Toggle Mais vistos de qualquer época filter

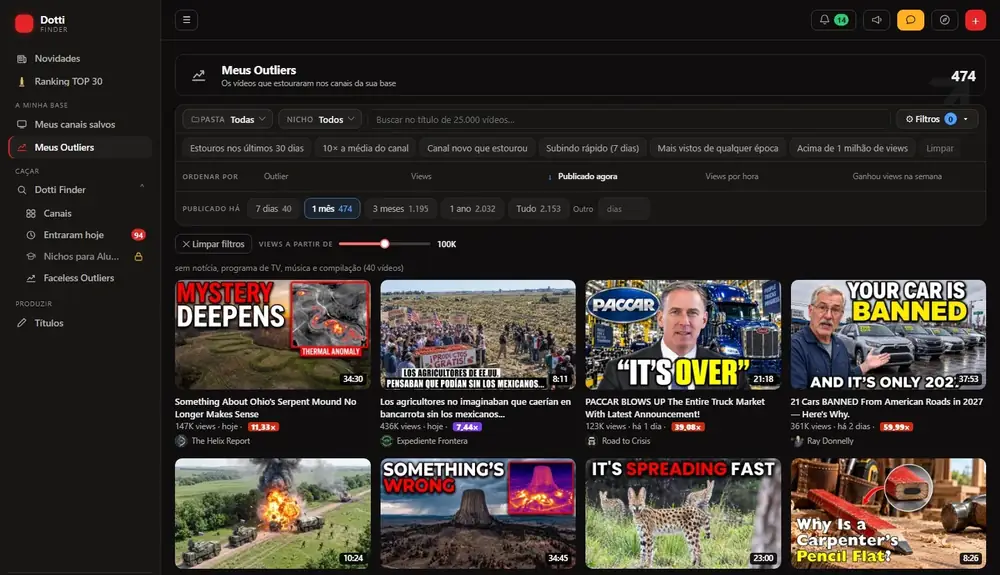pyautogui.click(x=717, y=148)
